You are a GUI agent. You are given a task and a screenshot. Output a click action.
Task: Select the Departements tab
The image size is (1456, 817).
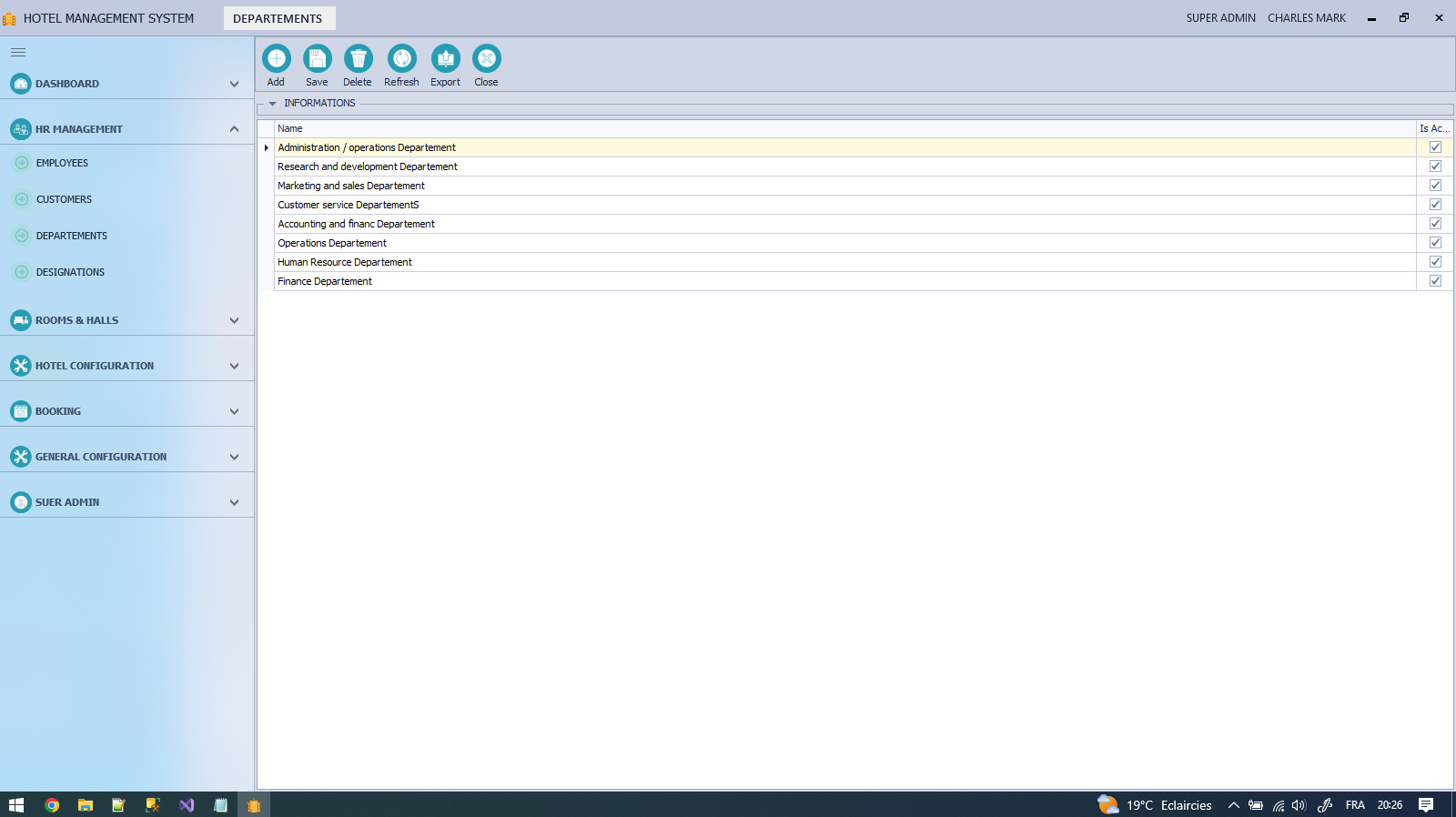pyautogui.click(x=278, y=18)
